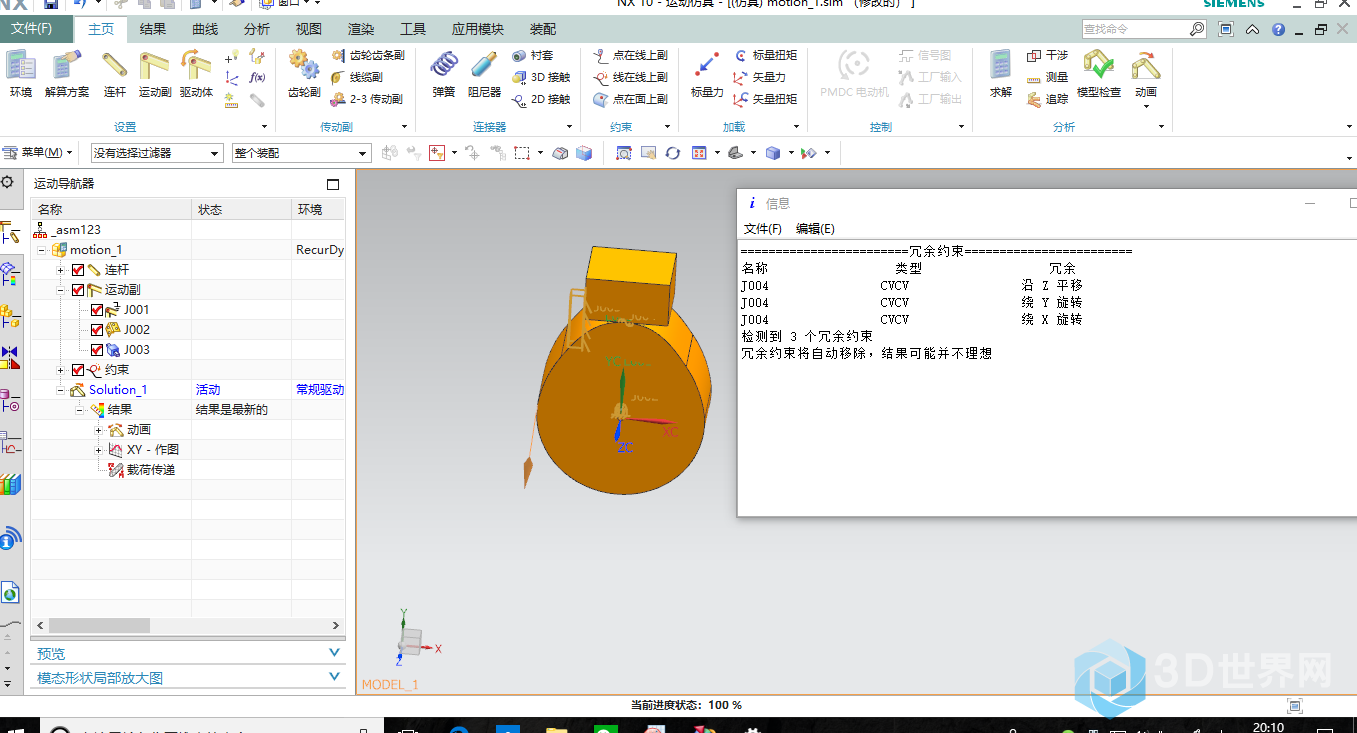This screenshot has width=1357, height=733.
Task: Select the 点在面上副 constraint
Action: point(630,99)
